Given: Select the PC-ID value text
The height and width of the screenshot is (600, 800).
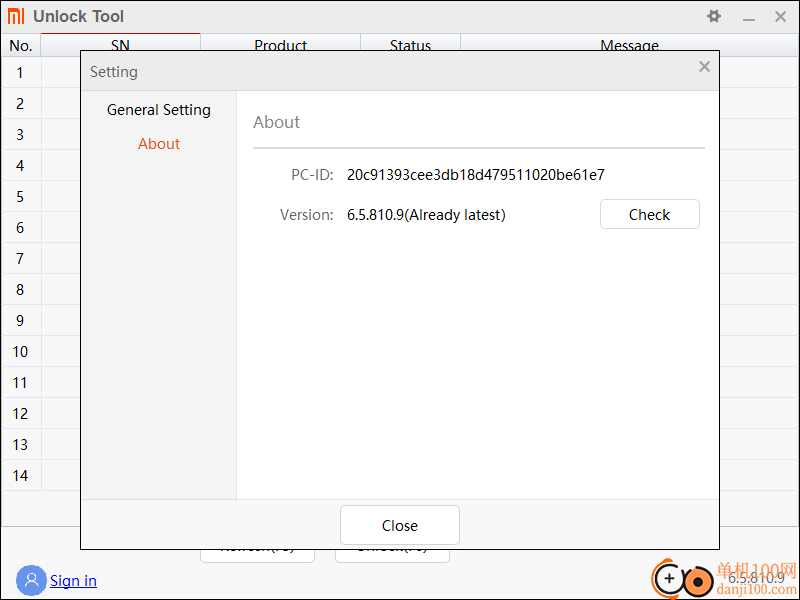Looking at the screenshot, I should 476,175.
